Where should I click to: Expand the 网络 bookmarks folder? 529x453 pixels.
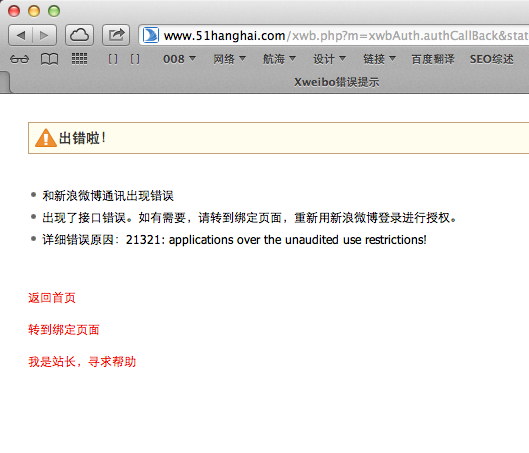(229, 59)
